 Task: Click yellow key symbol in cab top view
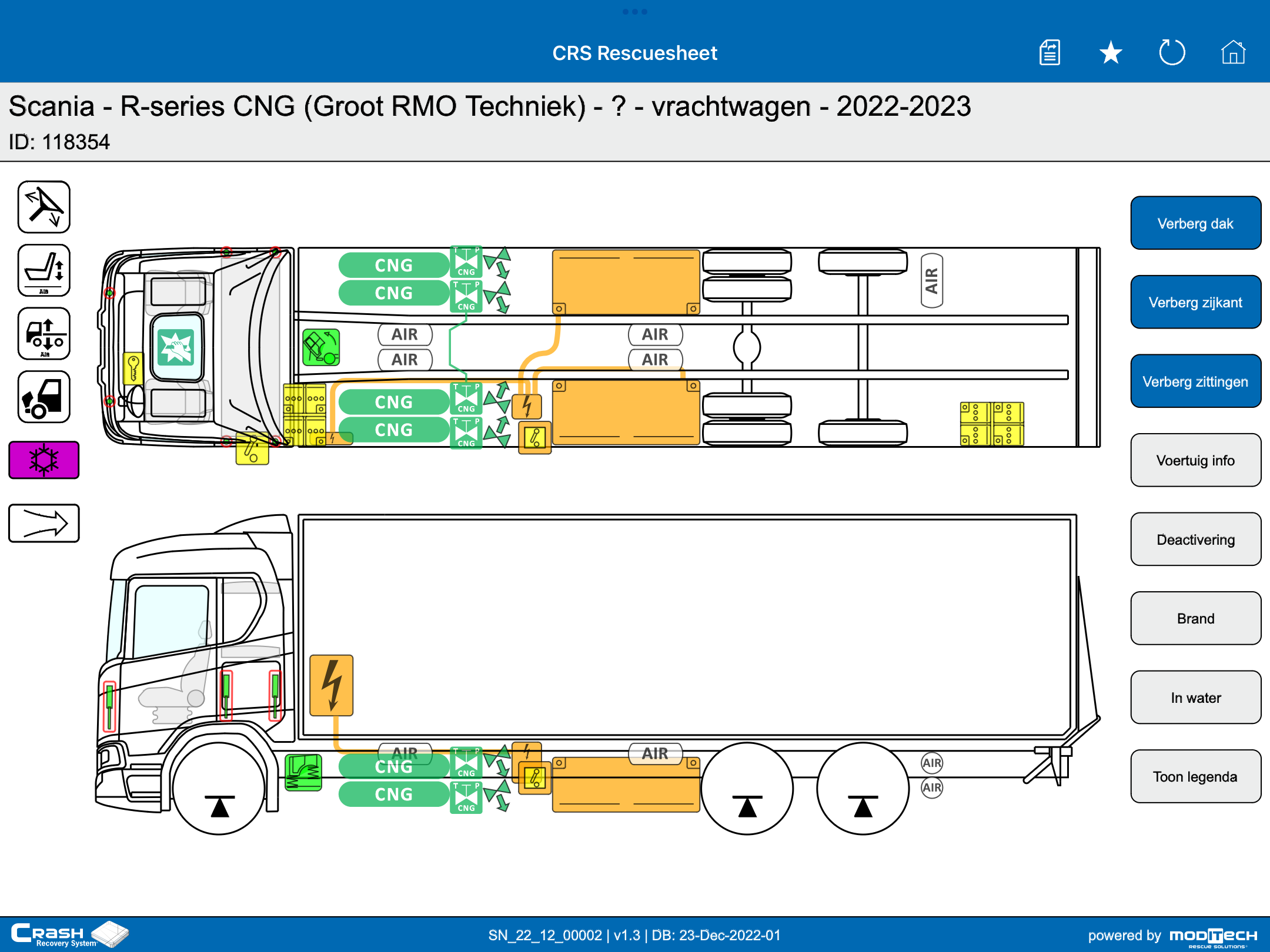[133, 368]
